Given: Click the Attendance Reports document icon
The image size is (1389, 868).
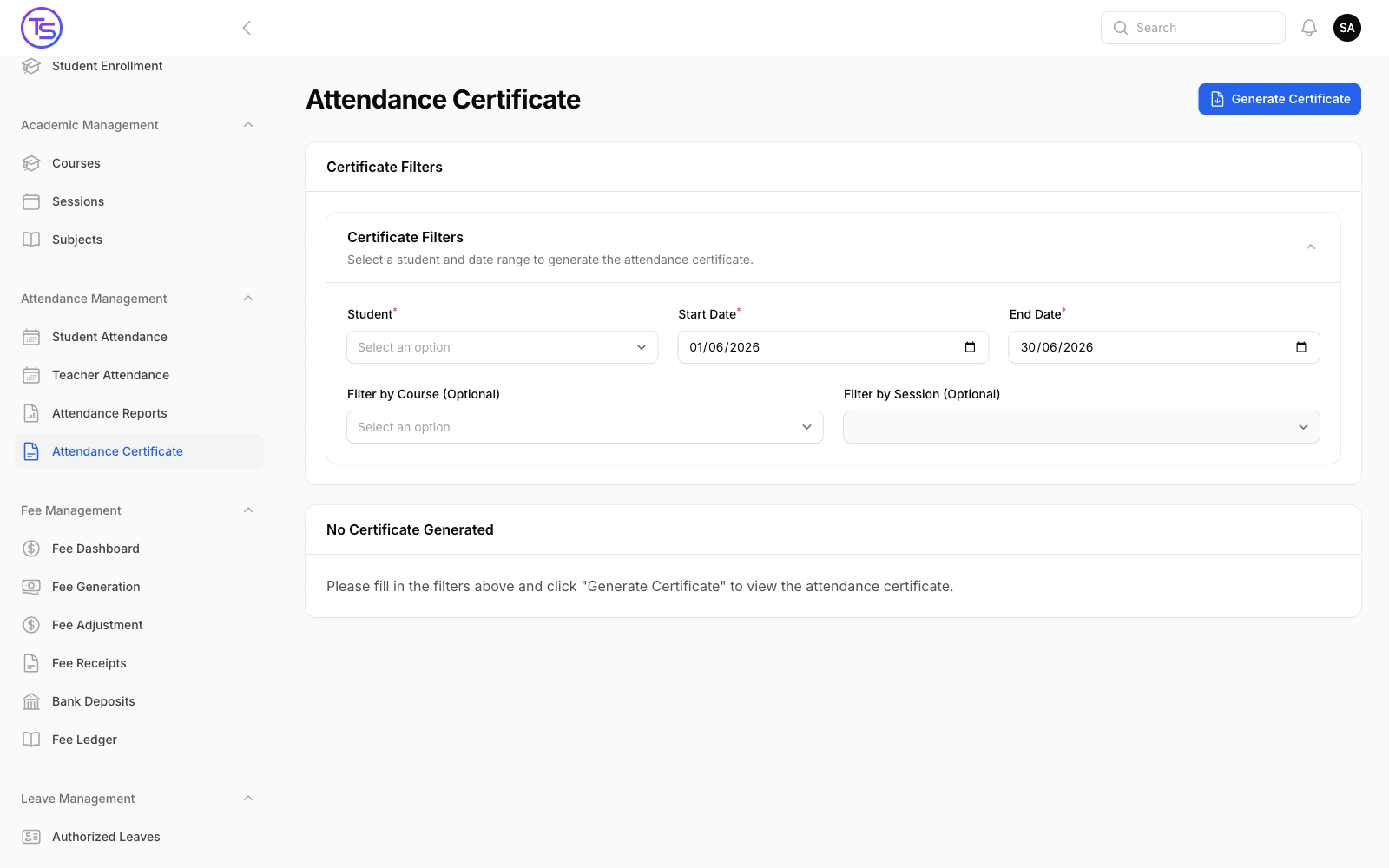Looking at the screenshot, I should [31, 413].
